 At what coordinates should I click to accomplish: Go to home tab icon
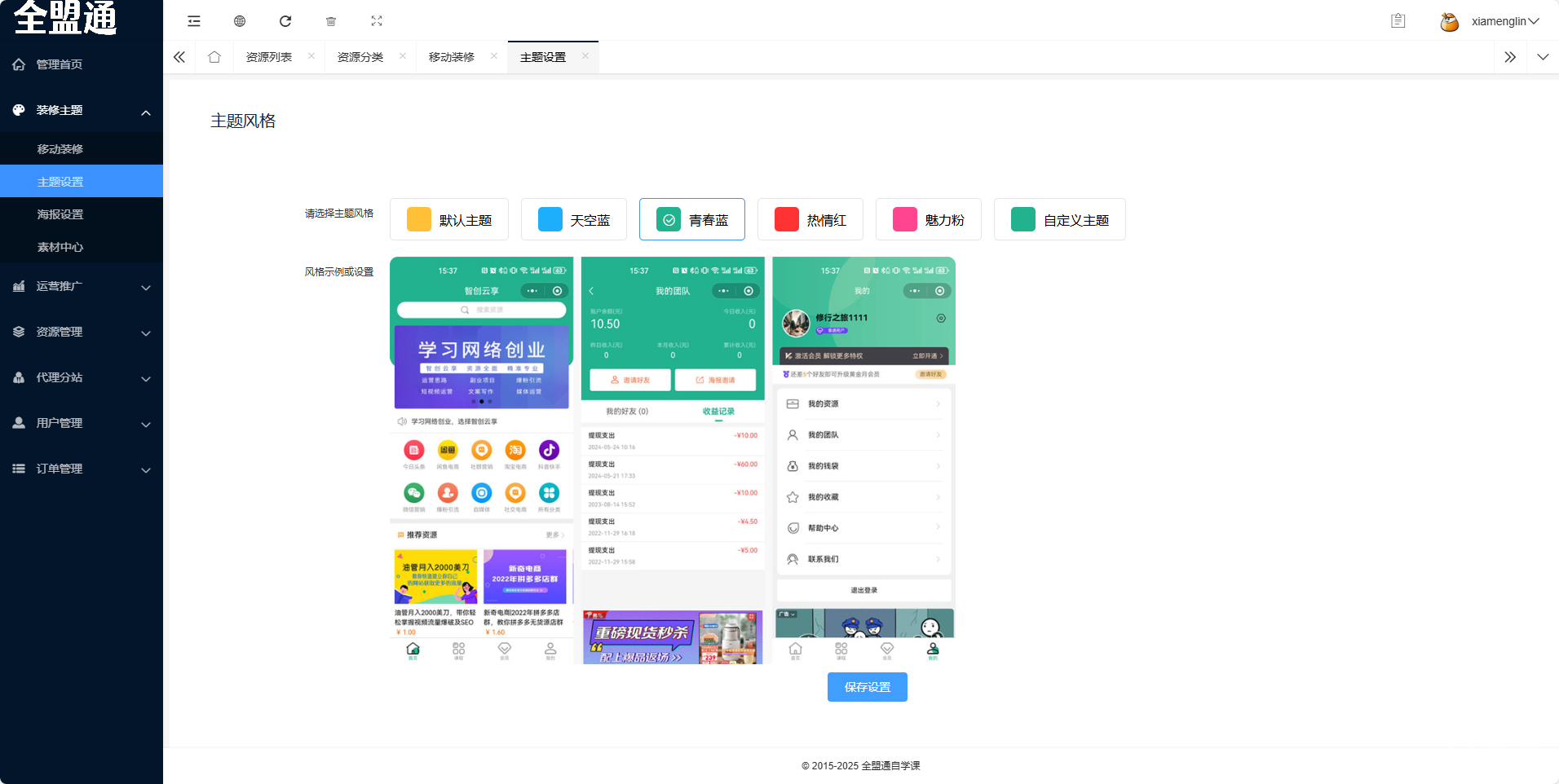click(214, 57)
